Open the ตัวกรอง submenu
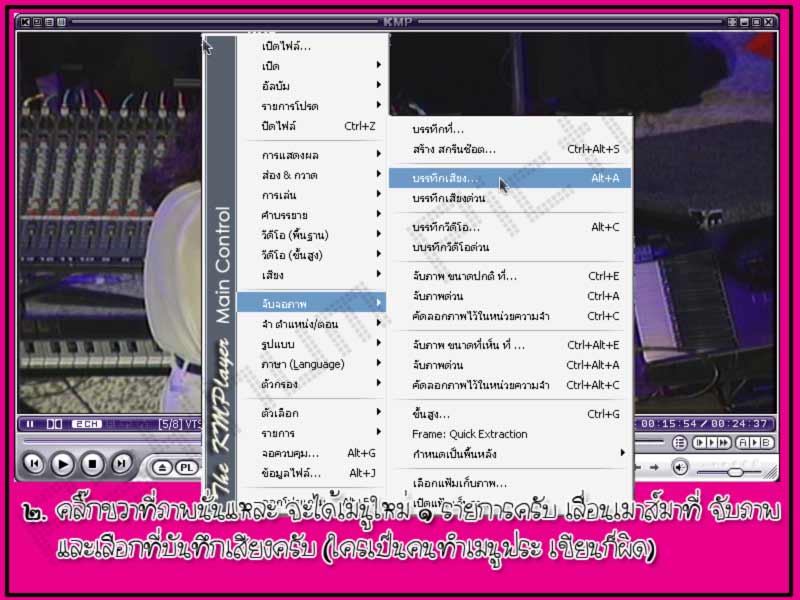The height and width of the screenshot is (600, 800). (311, 384)
